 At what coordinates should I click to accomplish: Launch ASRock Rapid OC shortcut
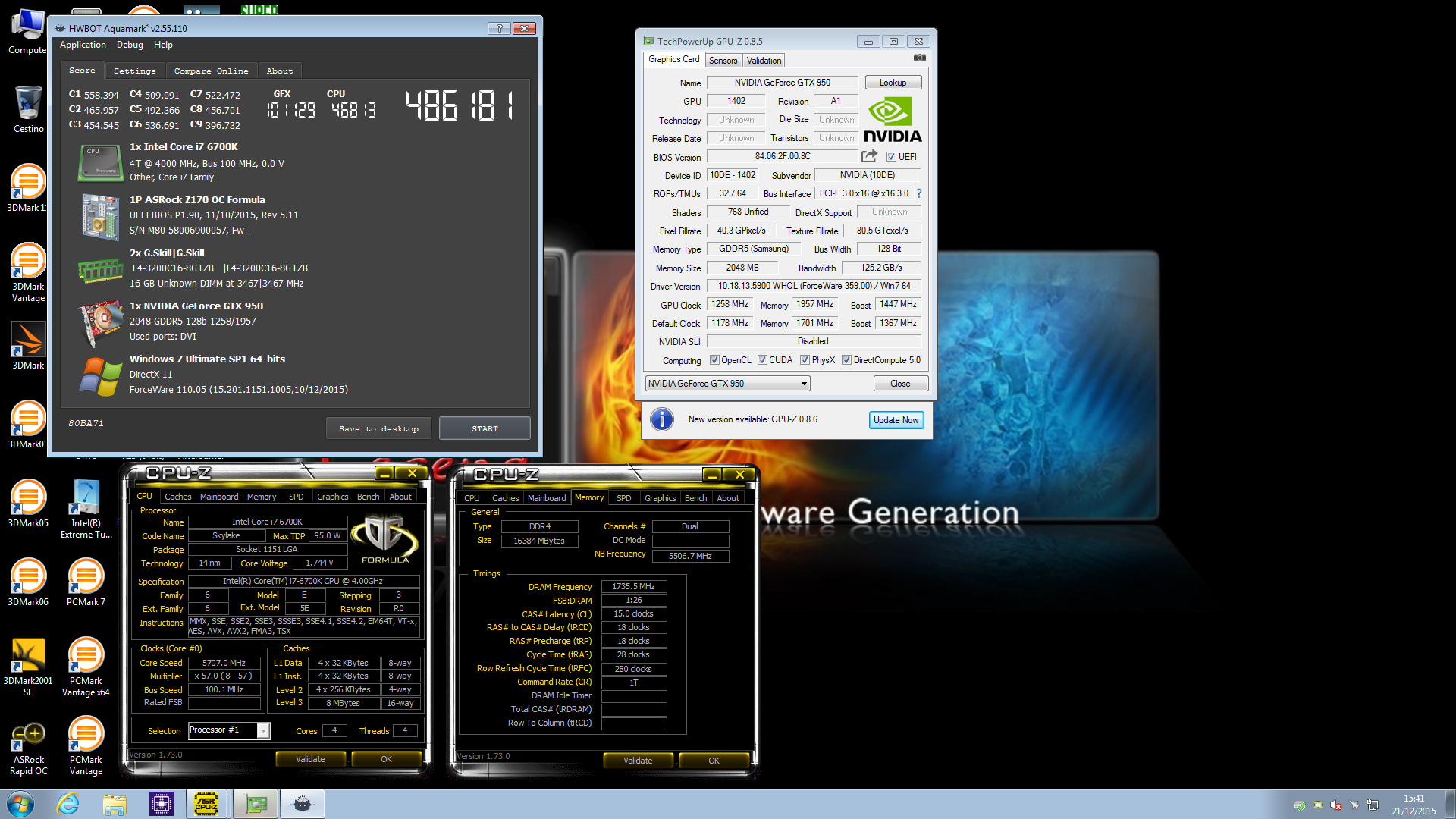click(x=28, y=748)
